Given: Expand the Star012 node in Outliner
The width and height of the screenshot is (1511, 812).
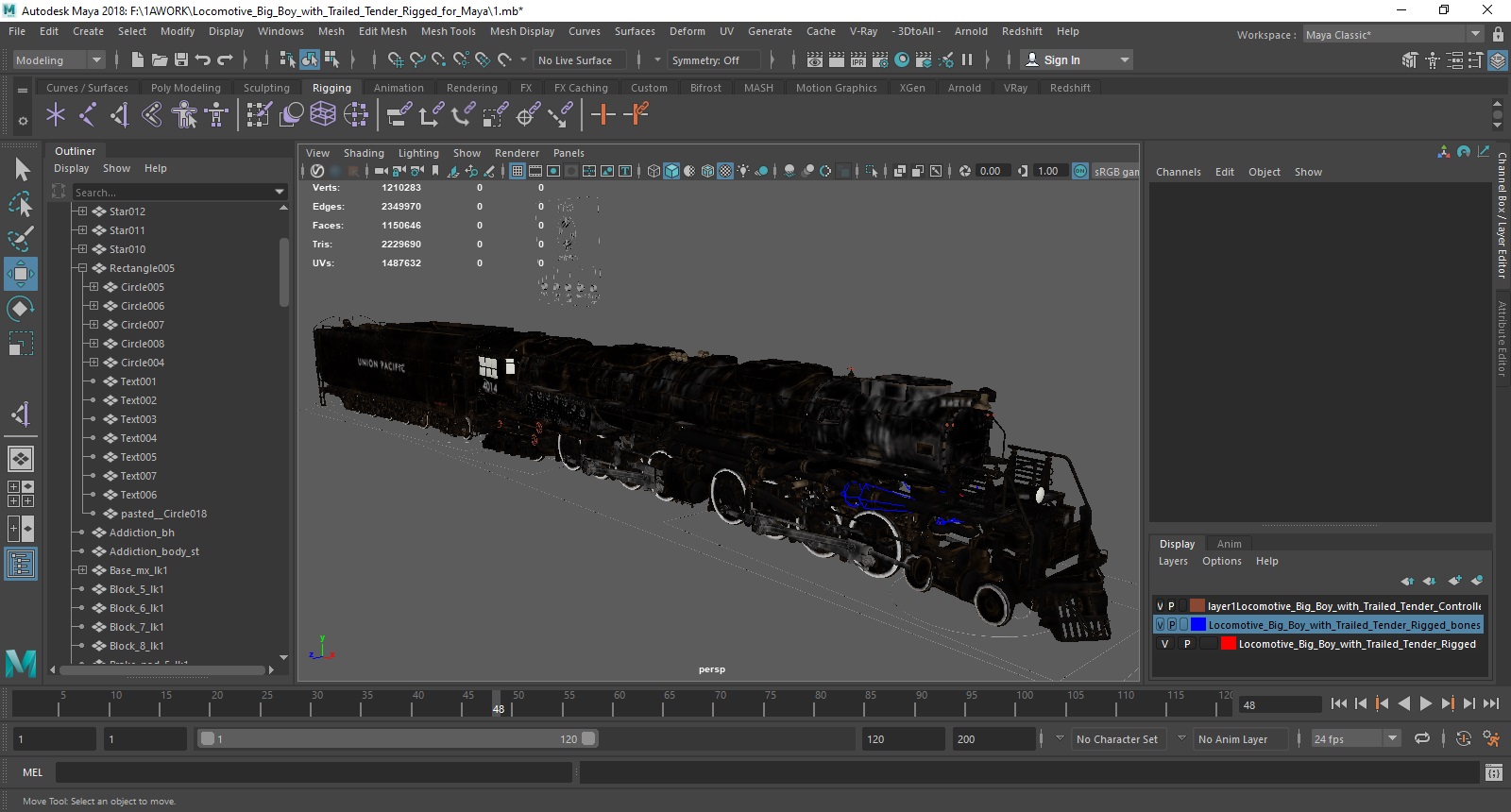Looking at the screenshot, I should pyautogui.click(x=82, y=211).
